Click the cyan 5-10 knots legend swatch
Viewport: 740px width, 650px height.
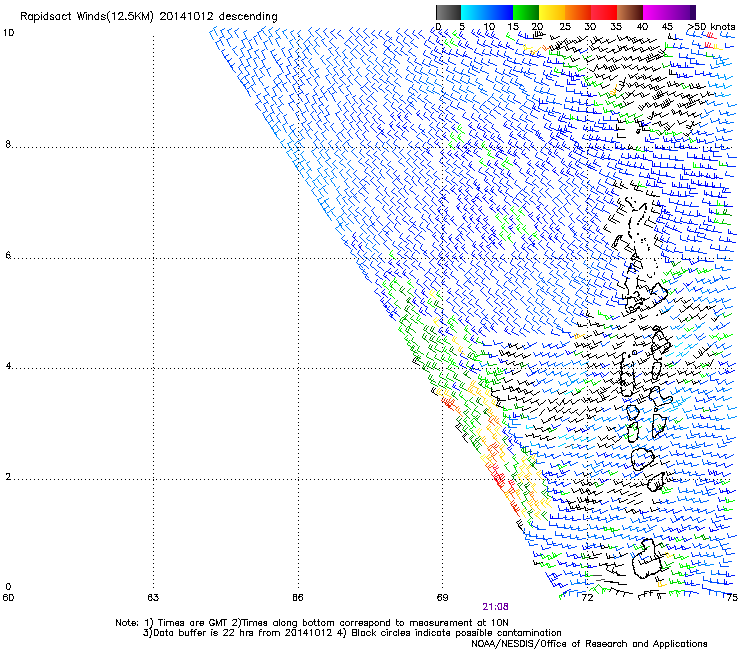[474, 12]
